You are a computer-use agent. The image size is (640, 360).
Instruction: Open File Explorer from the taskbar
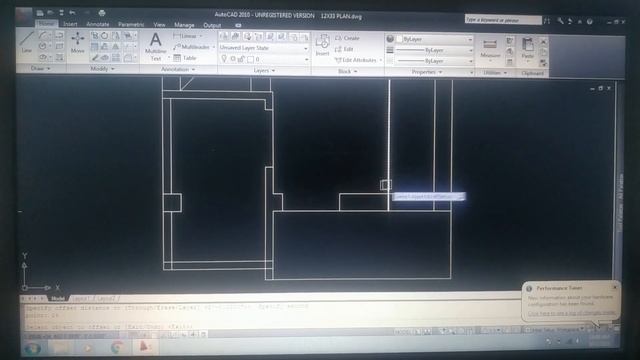(x=61, y=348)
